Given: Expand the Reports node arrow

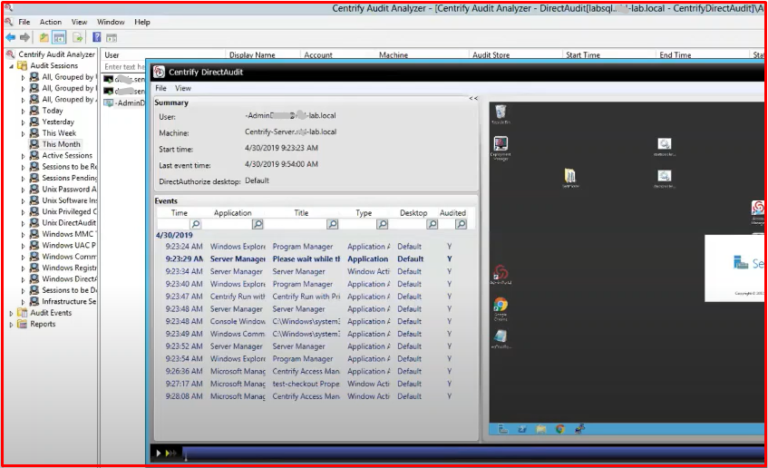Looking at the screenshot, I should [11, 324].
